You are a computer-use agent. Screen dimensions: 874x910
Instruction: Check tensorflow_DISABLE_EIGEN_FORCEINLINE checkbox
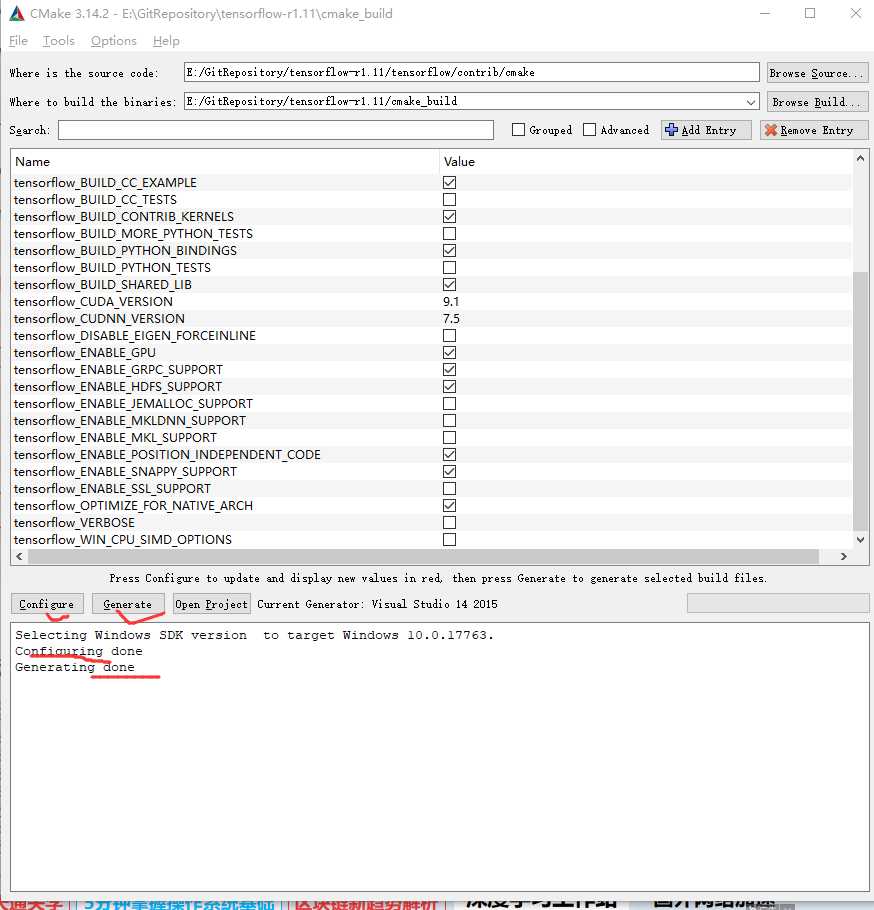pos(449,335)
